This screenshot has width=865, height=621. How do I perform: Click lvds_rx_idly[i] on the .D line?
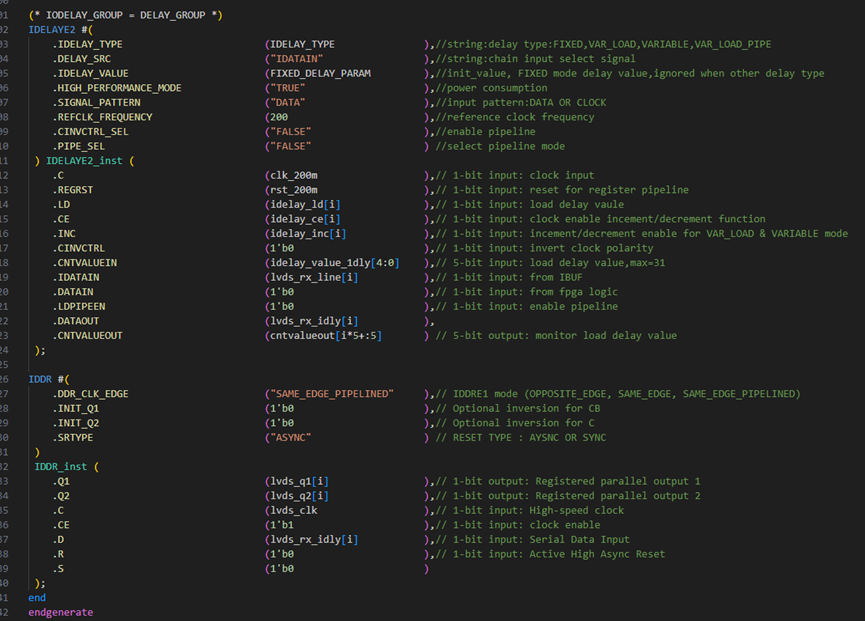click(314, 540)
